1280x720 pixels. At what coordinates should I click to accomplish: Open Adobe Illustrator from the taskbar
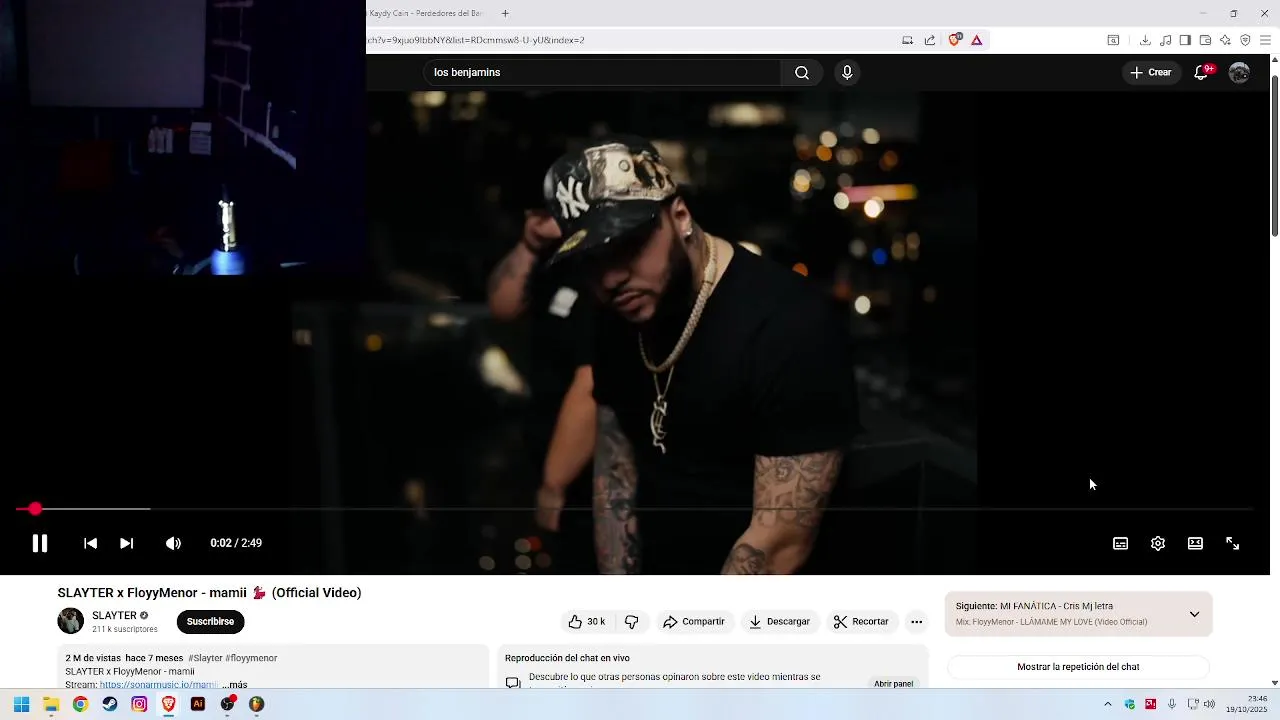198,704
